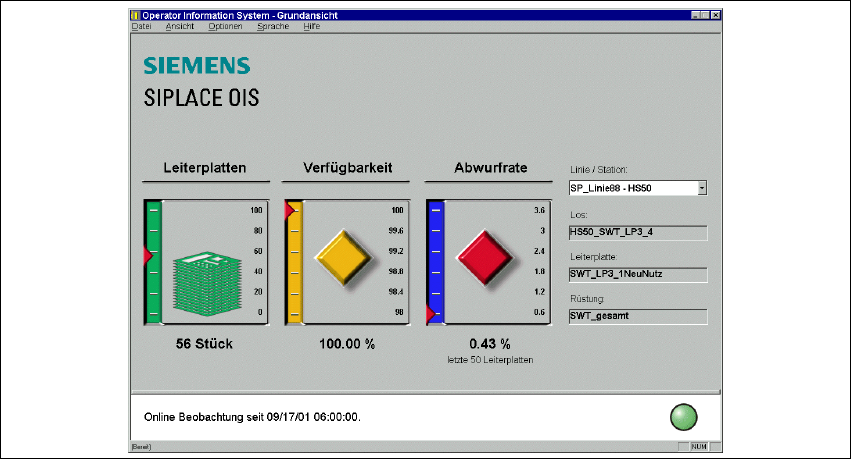Click the 56 Stück value
851x459 pixels.
204,344
